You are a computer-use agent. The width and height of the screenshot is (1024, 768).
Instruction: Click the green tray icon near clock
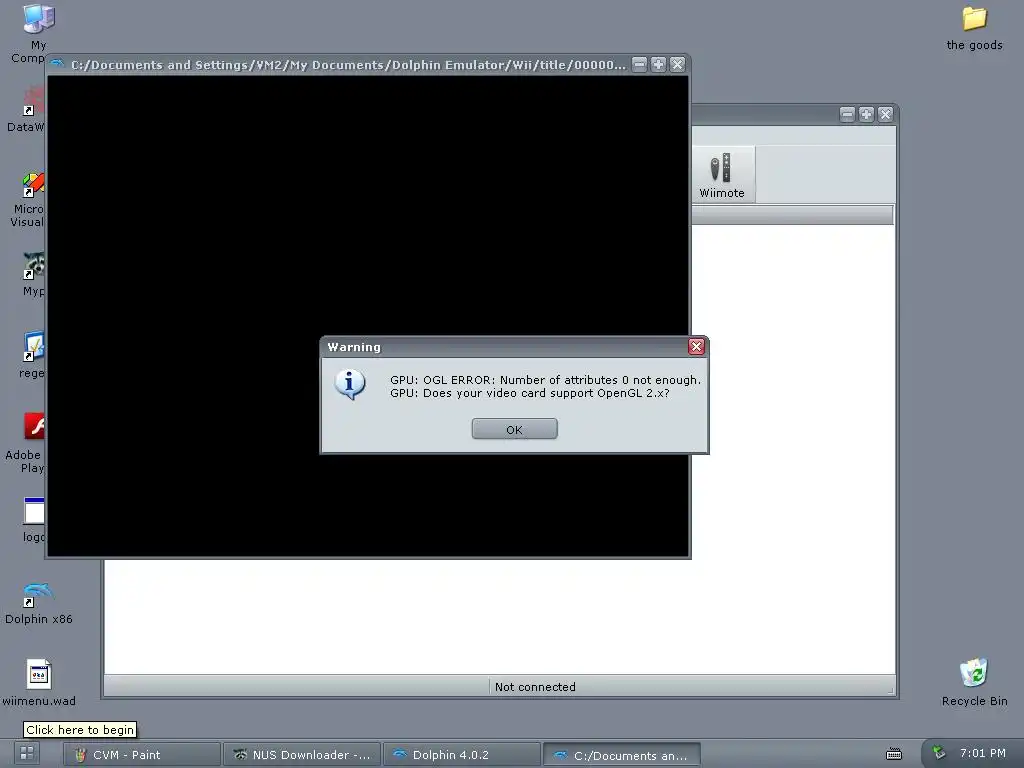939,753
